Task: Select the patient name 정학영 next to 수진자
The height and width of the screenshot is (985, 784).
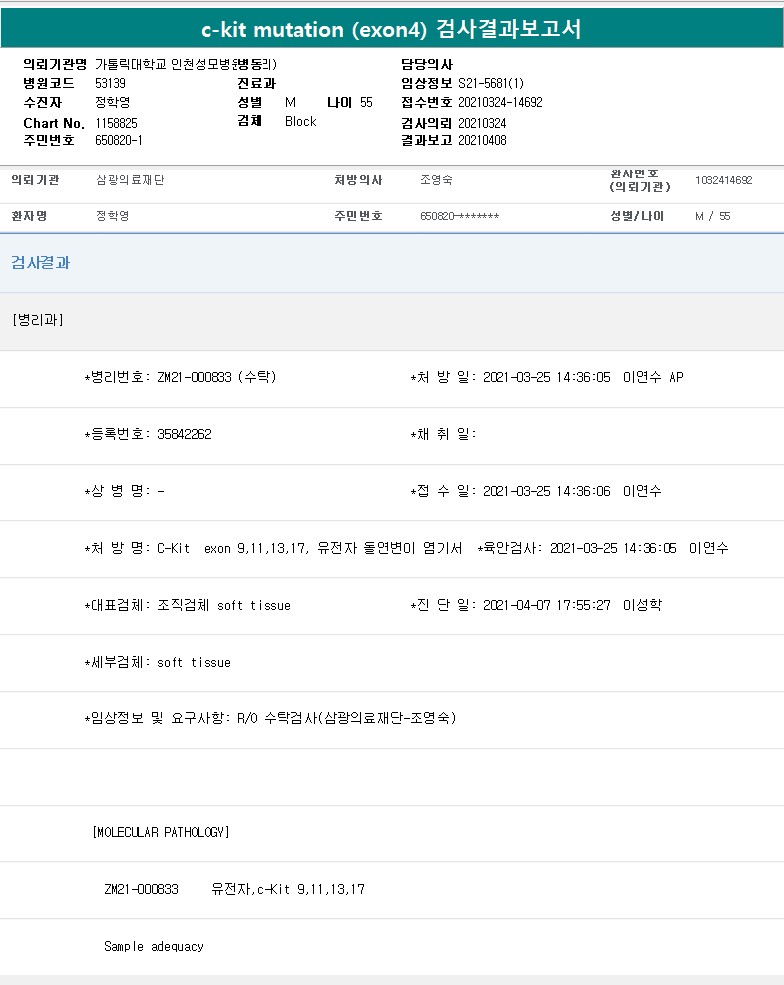Action: pos(112,102)
